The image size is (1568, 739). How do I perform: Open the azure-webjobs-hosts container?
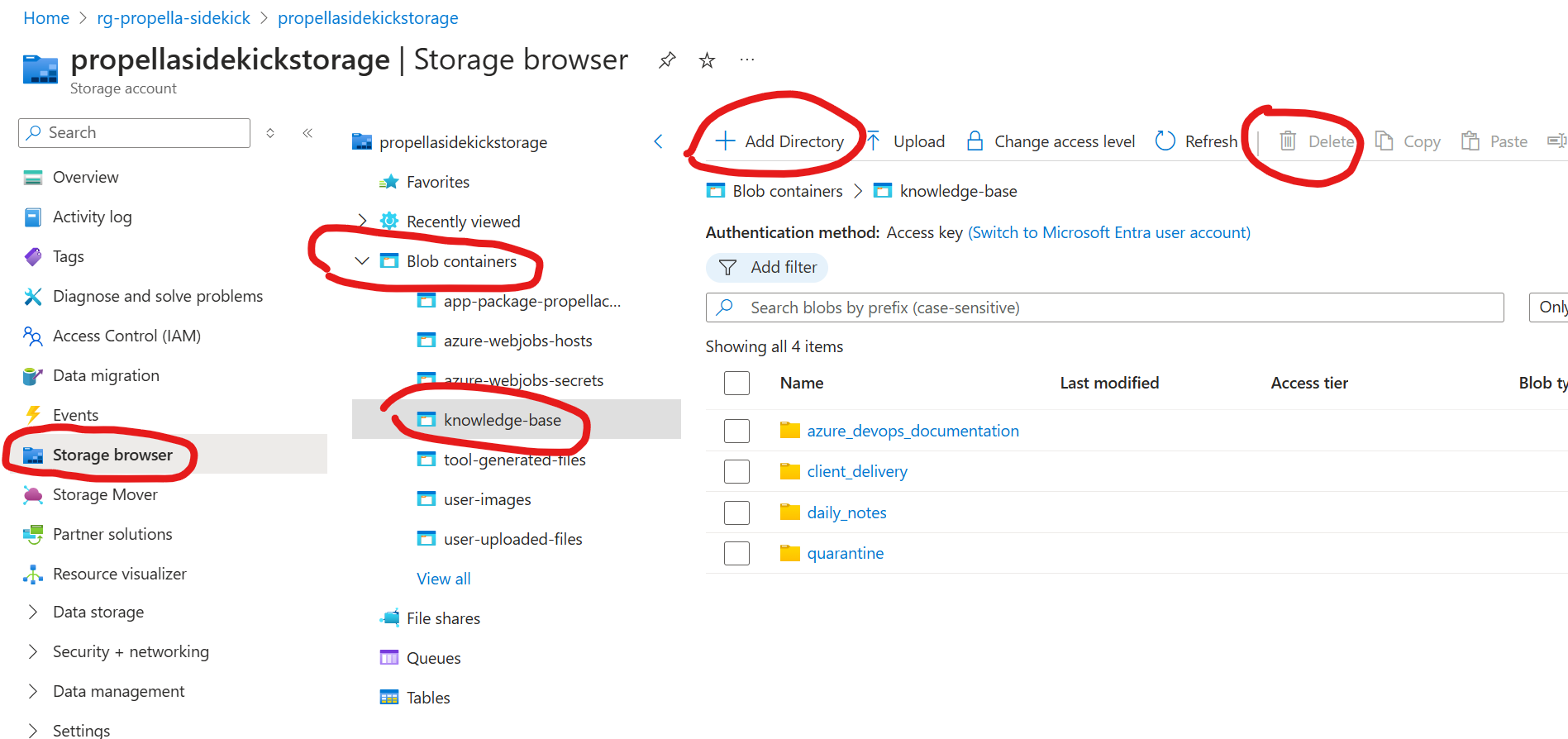tap(517, 341)
